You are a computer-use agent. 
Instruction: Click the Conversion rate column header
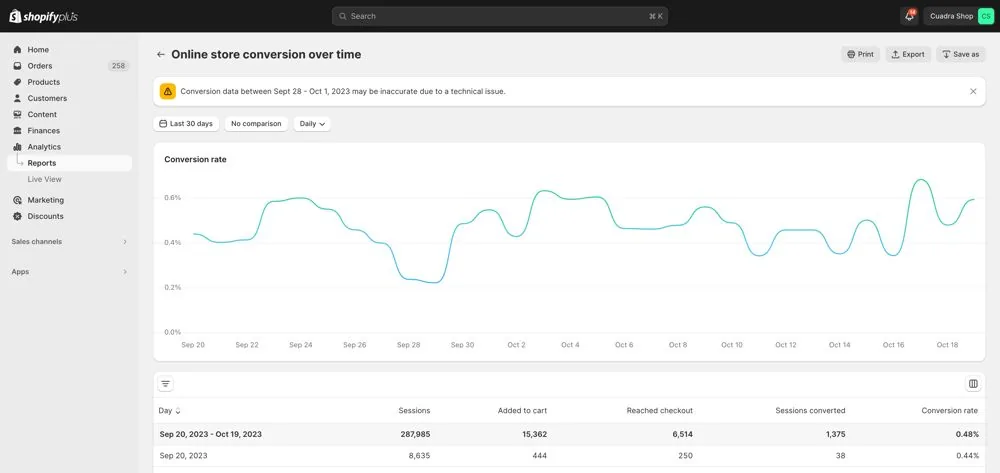pos(950,411)
